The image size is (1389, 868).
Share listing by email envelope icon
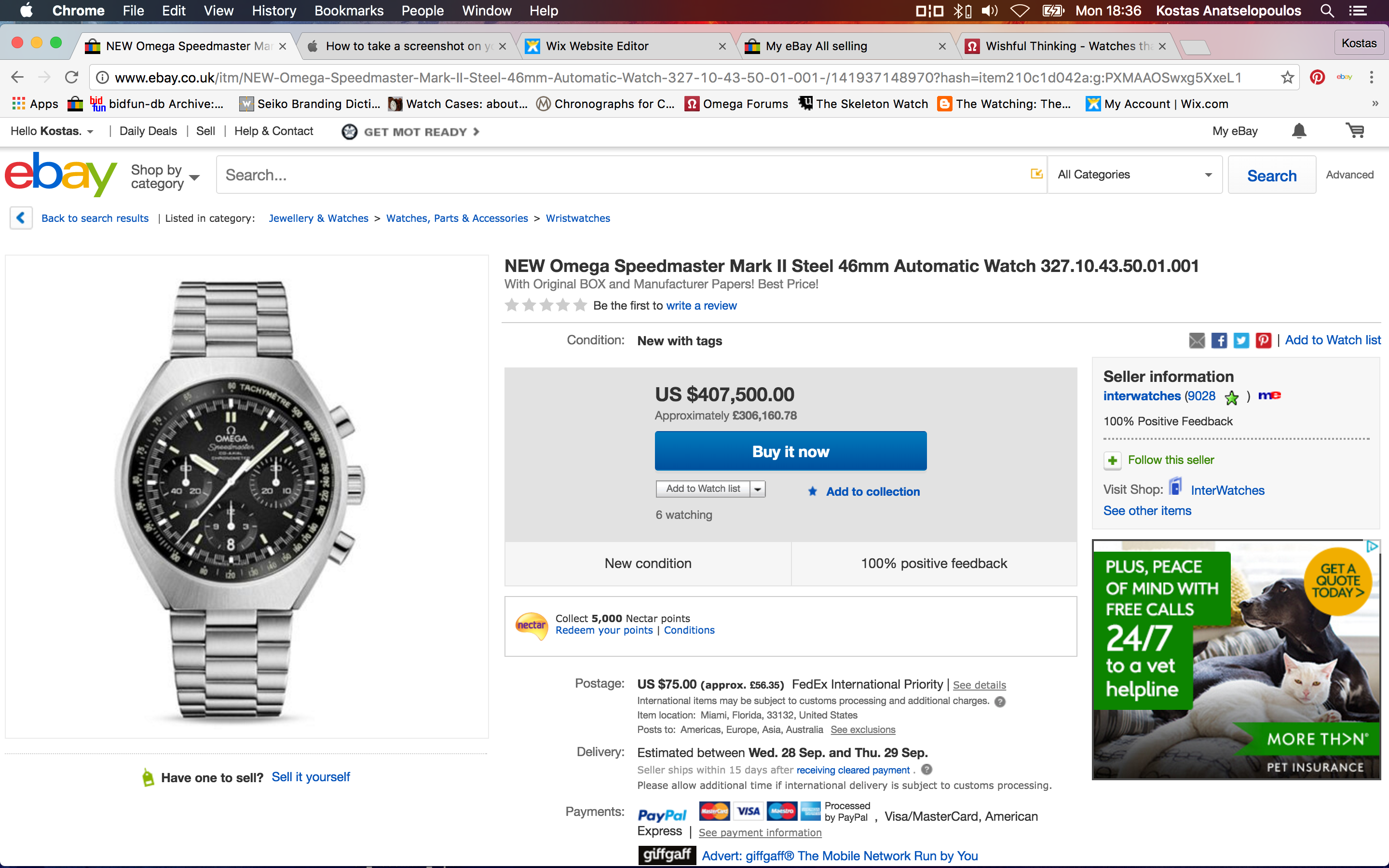coord(1197,340)
